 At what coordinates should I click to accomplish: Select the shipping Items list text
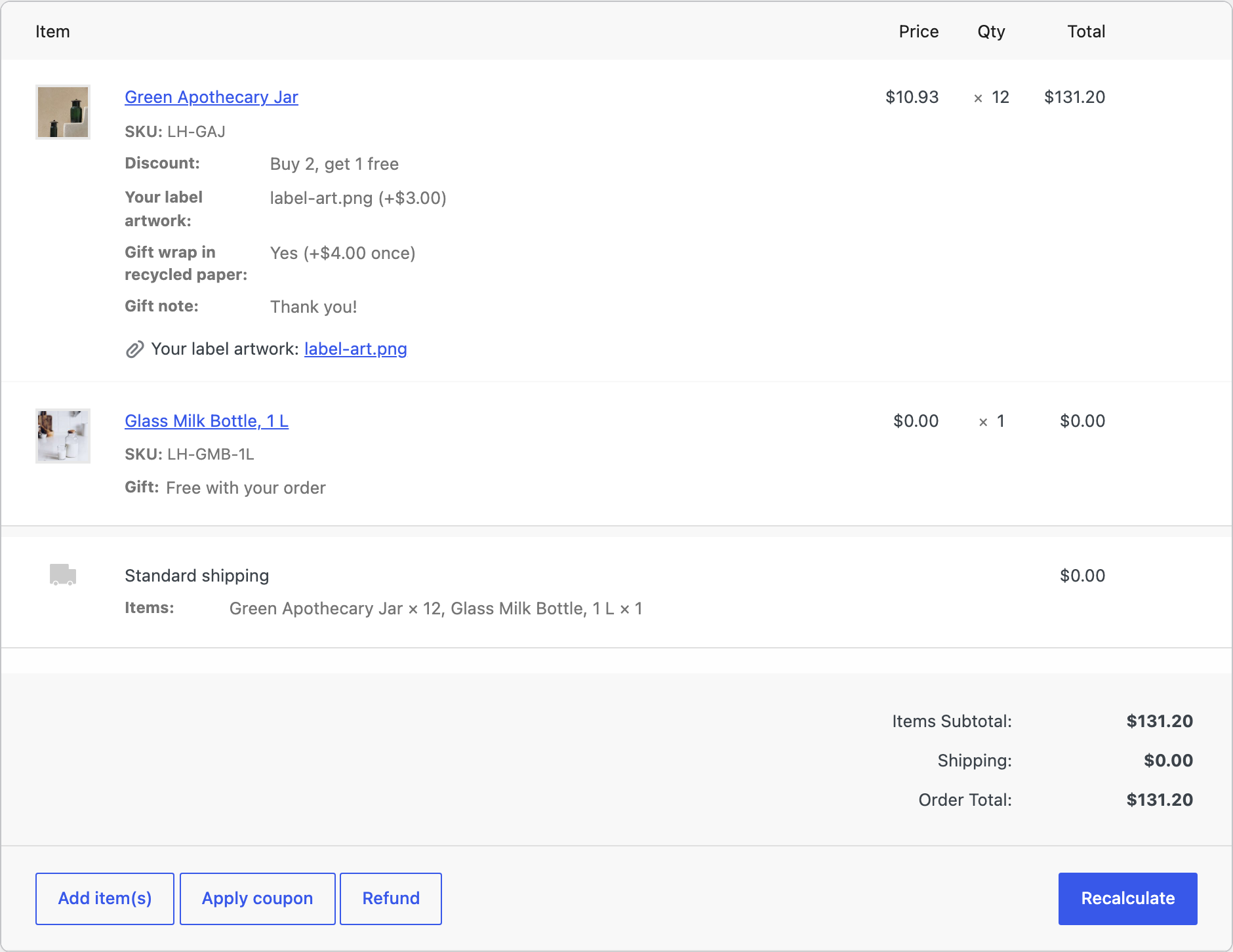436,608
